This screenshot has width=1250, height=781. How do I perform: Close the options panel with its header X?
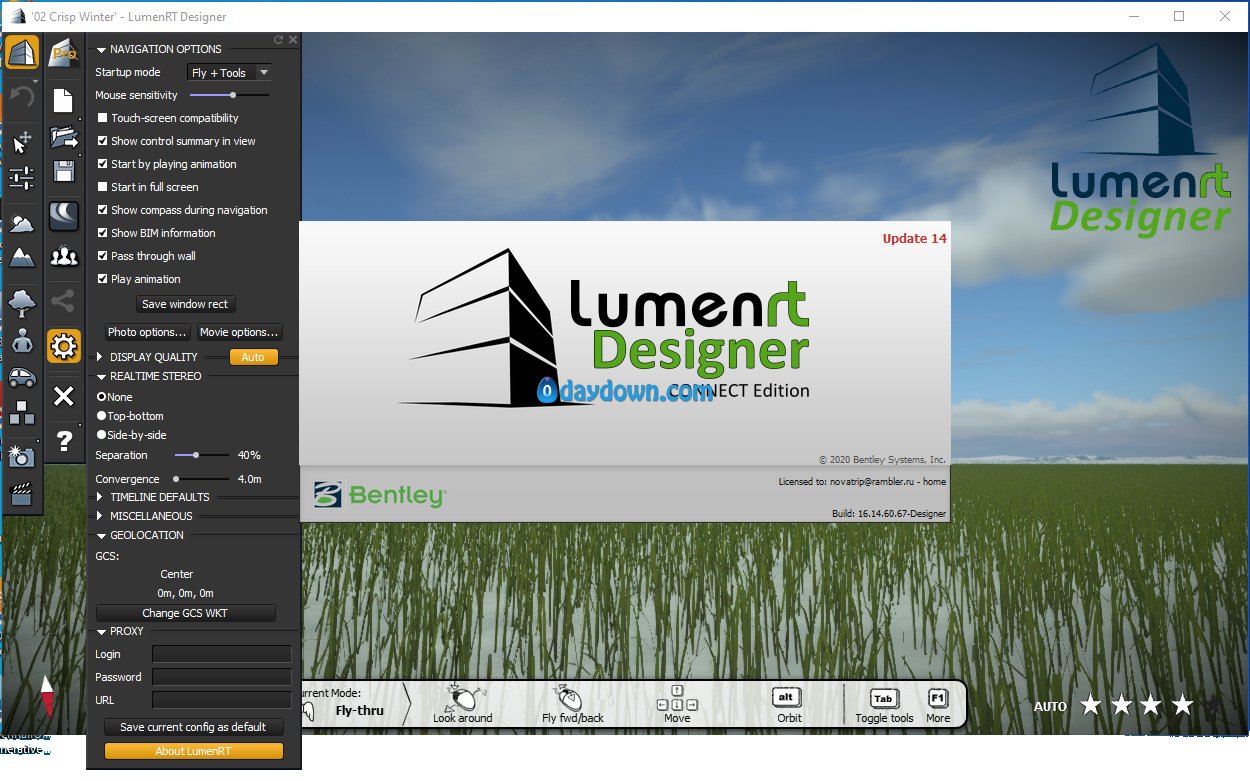coord(293,40)
